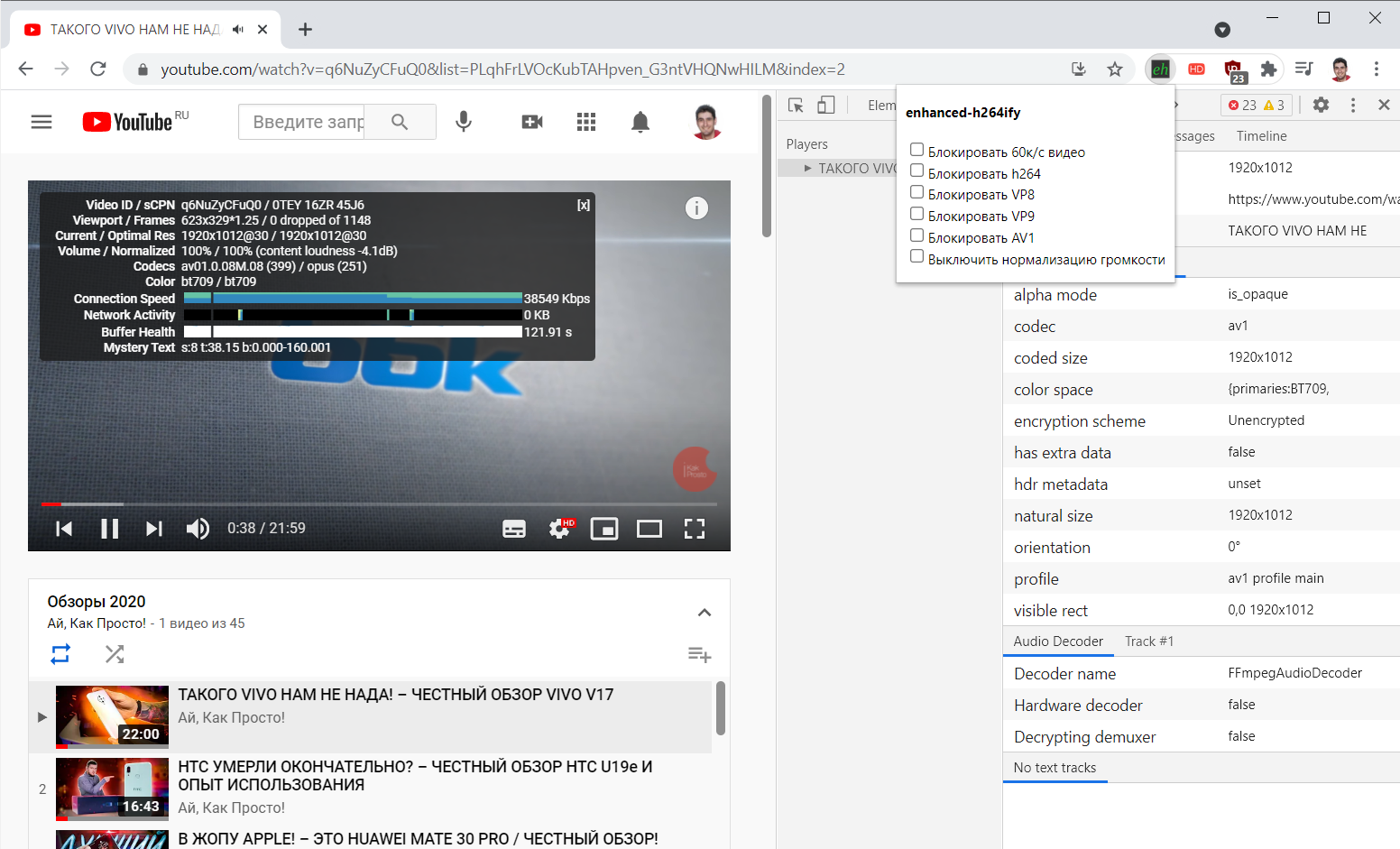Go back in browser history
1400x849 pixels.
(25, 69)
